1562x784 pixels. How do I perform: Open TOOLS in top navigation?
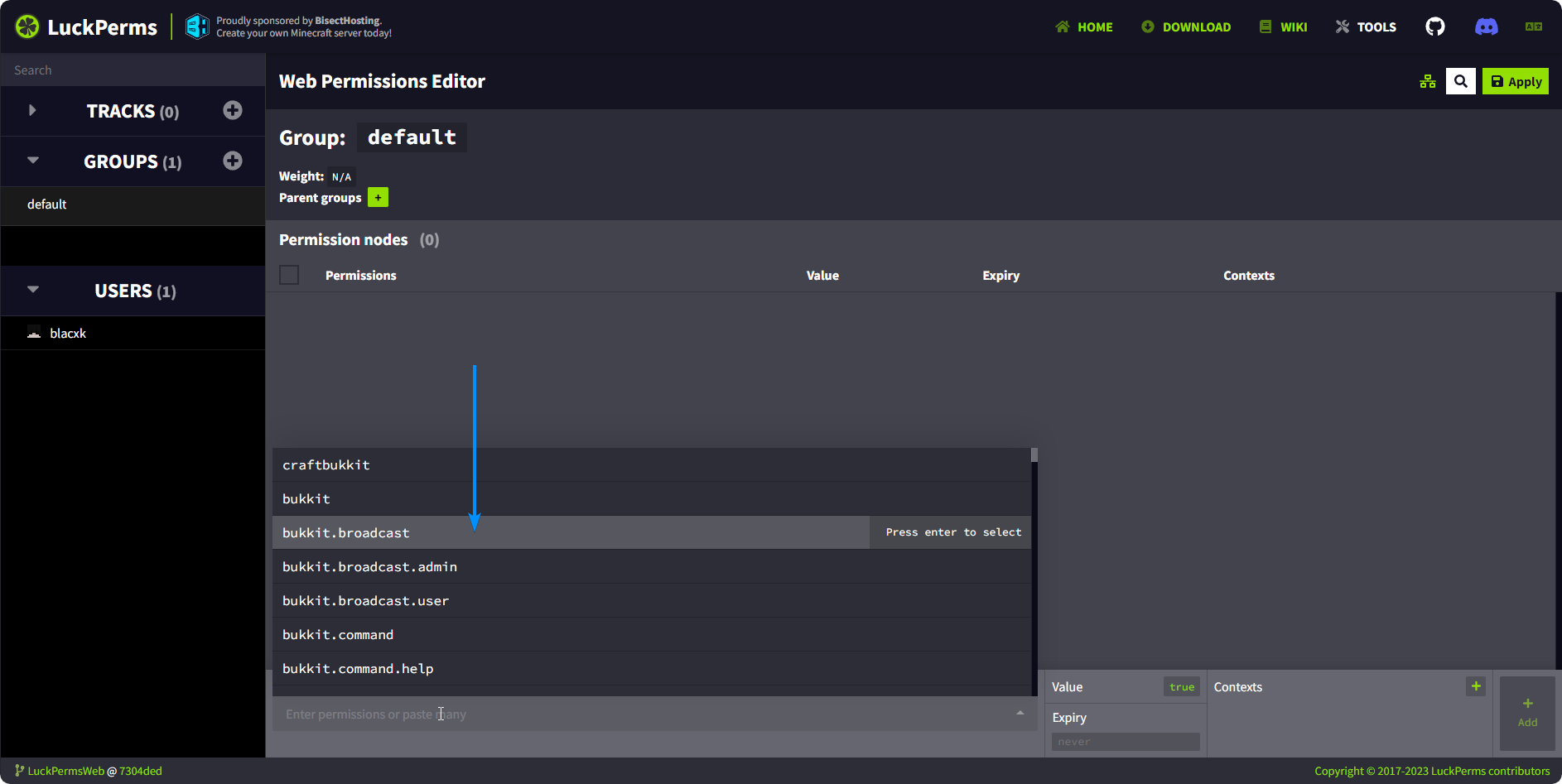(x=1366, y=27)
